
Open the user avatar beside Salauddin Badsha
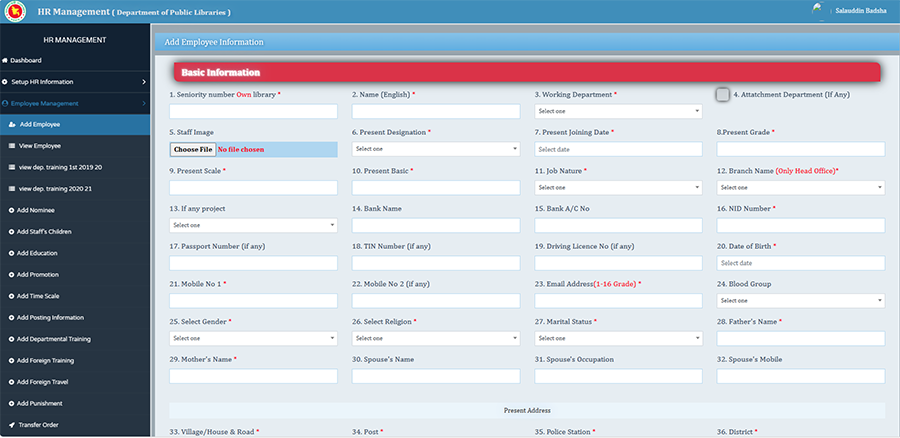click(818, 9)
